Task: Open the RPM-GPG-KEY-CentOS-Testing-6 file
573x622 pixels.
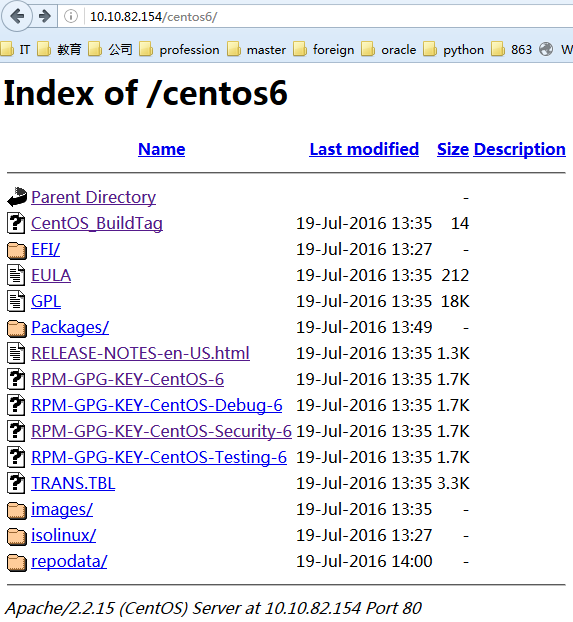Action: coord(159,457)
